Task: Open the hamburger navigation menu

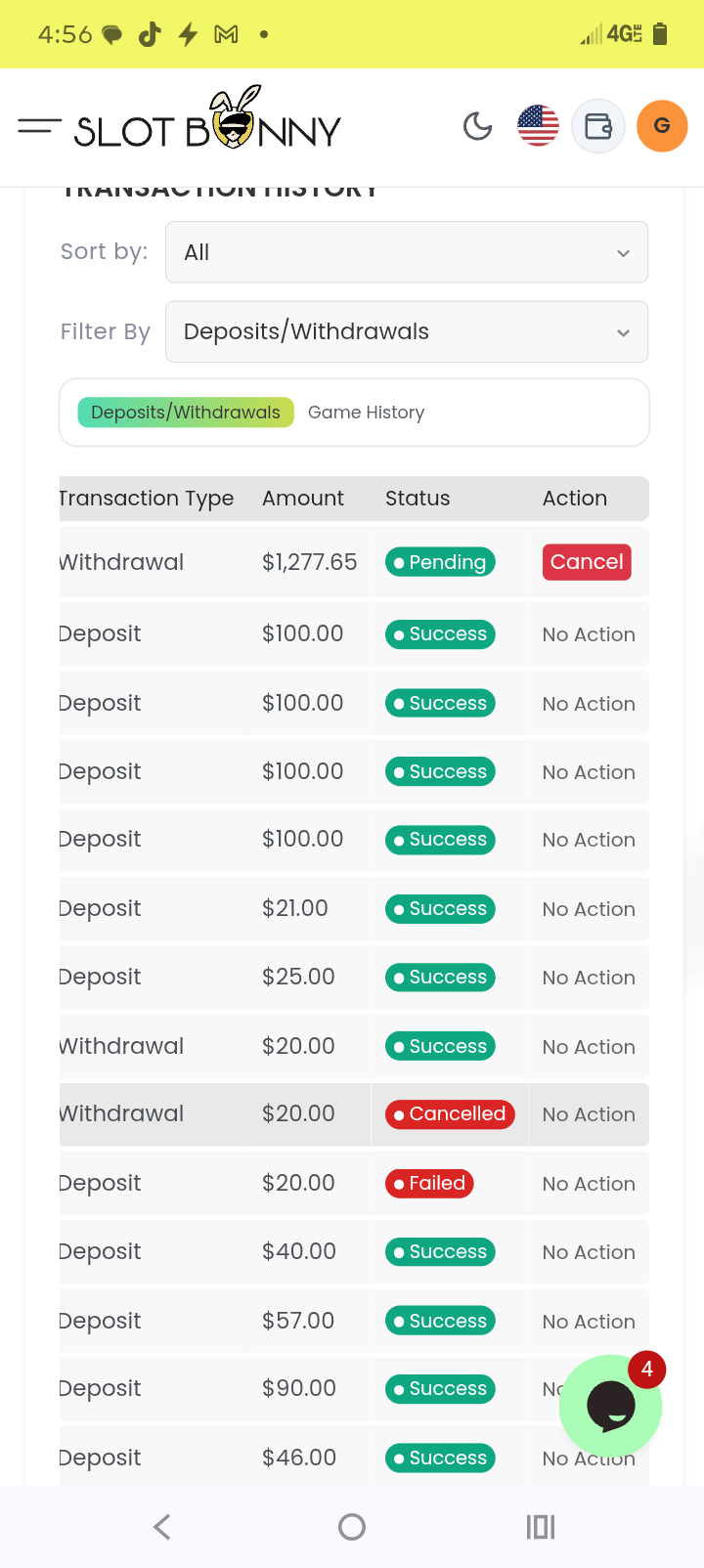Action: click(39, 126)
